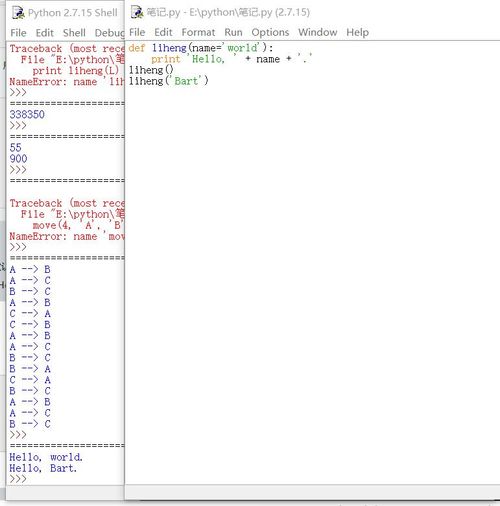Open the editor's File menu

pyautogui.click(x=137, y=32)
